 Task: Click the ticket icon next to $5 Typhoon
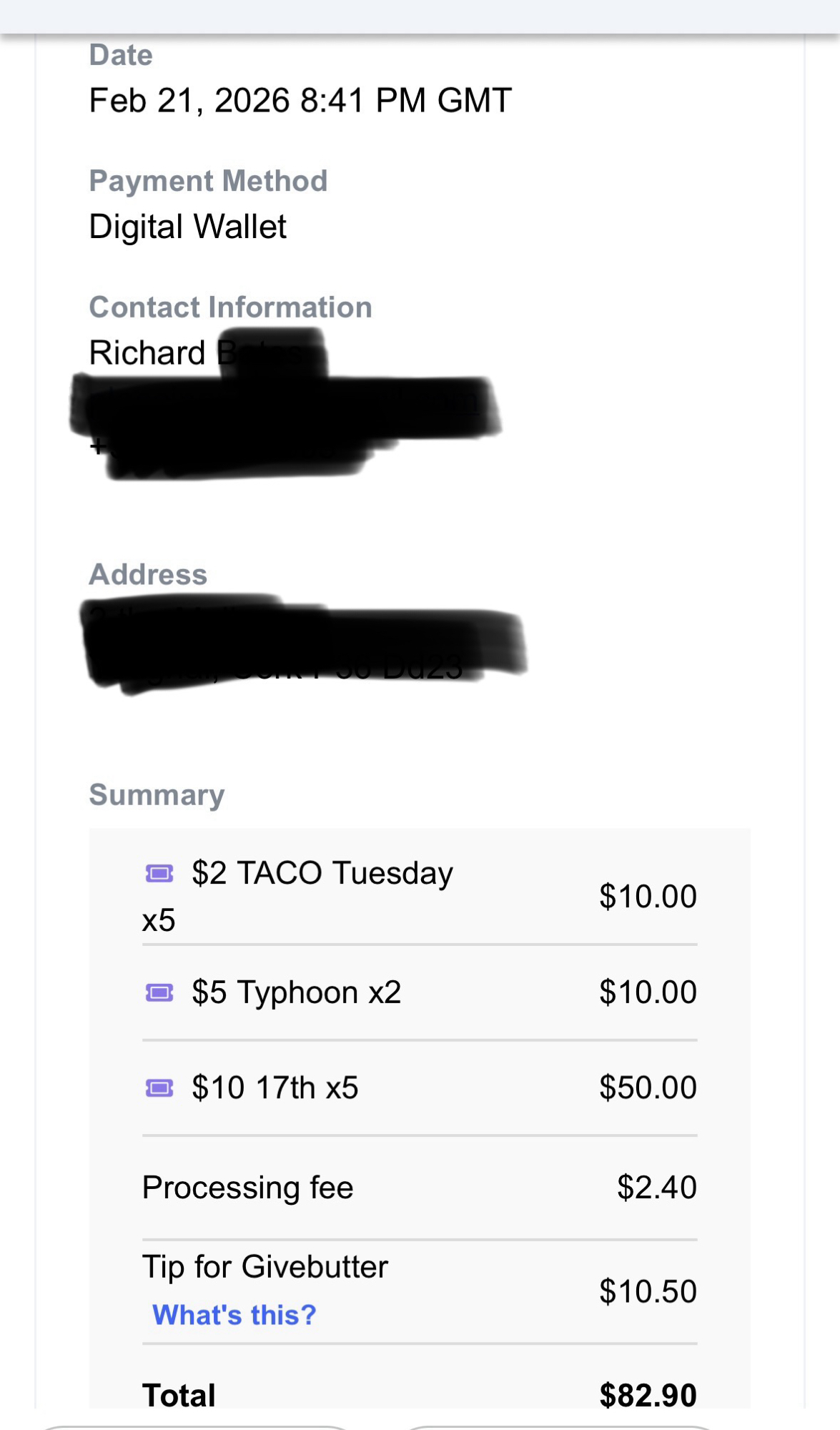159,992
